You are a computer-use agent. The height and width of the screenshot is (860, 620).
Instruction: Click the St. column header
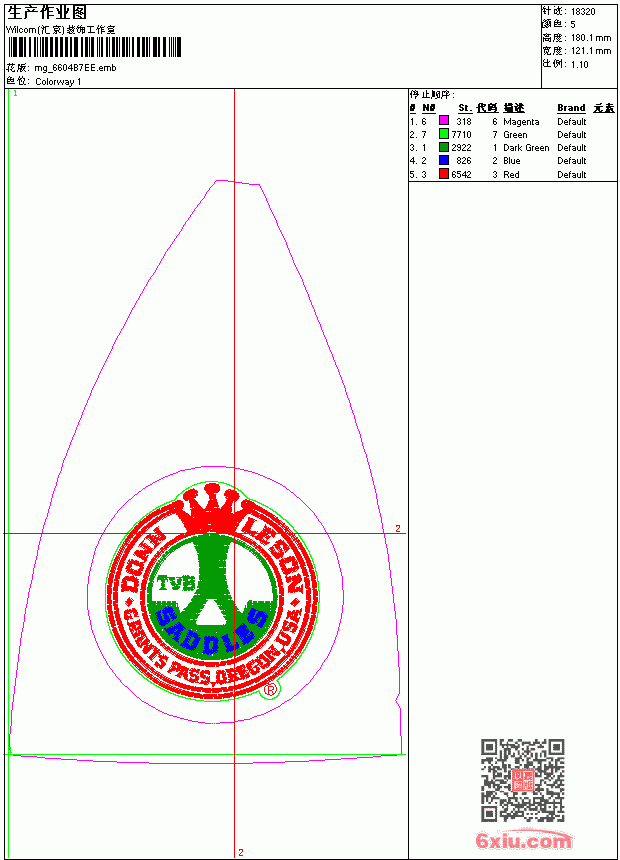465,108
